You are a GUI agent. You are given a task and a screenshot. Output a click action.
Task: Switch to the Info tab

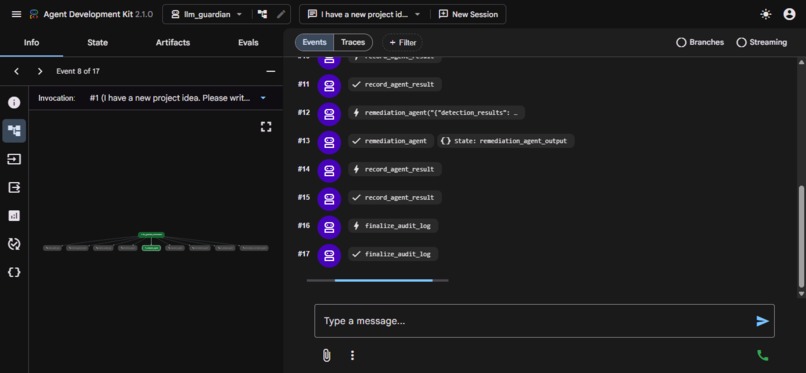31,43
